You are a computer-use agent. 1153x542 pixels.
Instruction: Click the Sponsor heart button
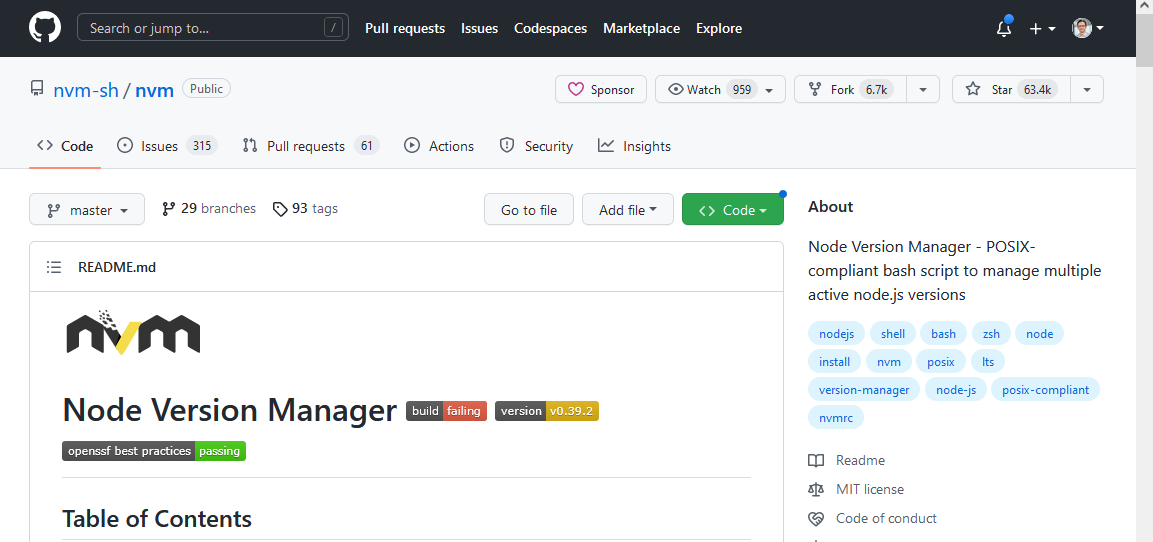601,89
